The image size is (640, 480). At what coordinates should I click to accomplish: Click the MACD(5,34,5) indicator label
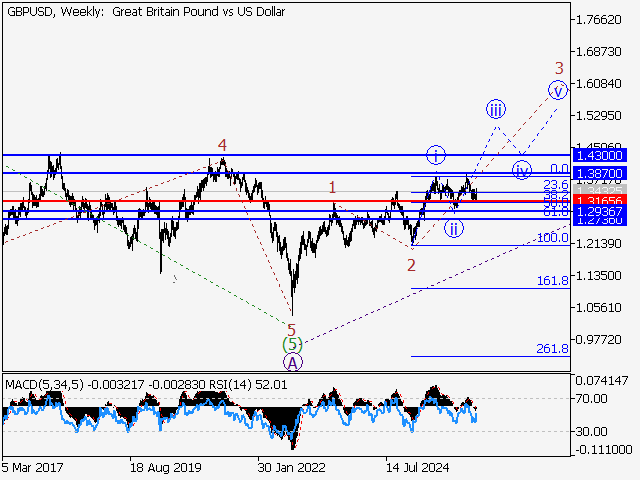click(43, 383)
